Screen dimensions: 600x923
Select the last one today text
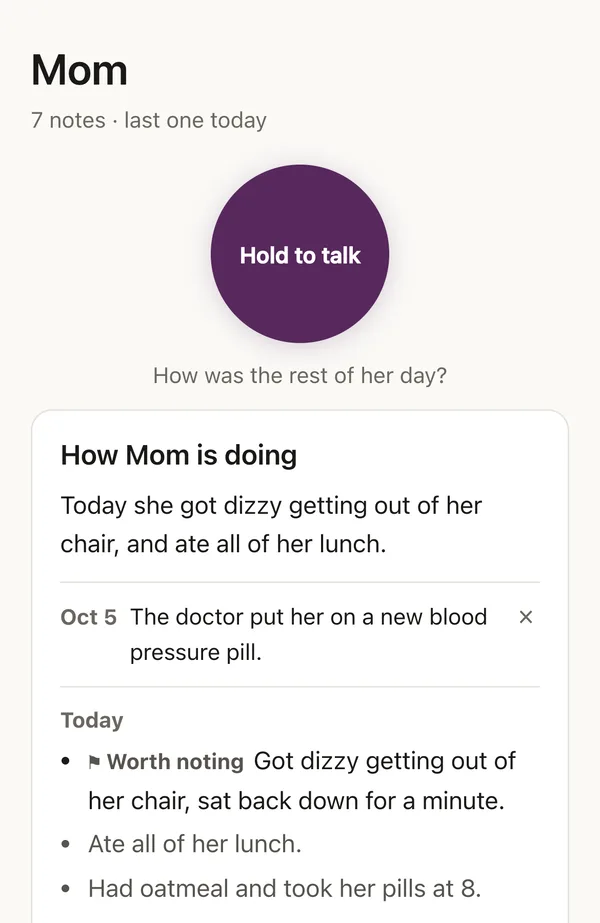(x=195, y=120)
